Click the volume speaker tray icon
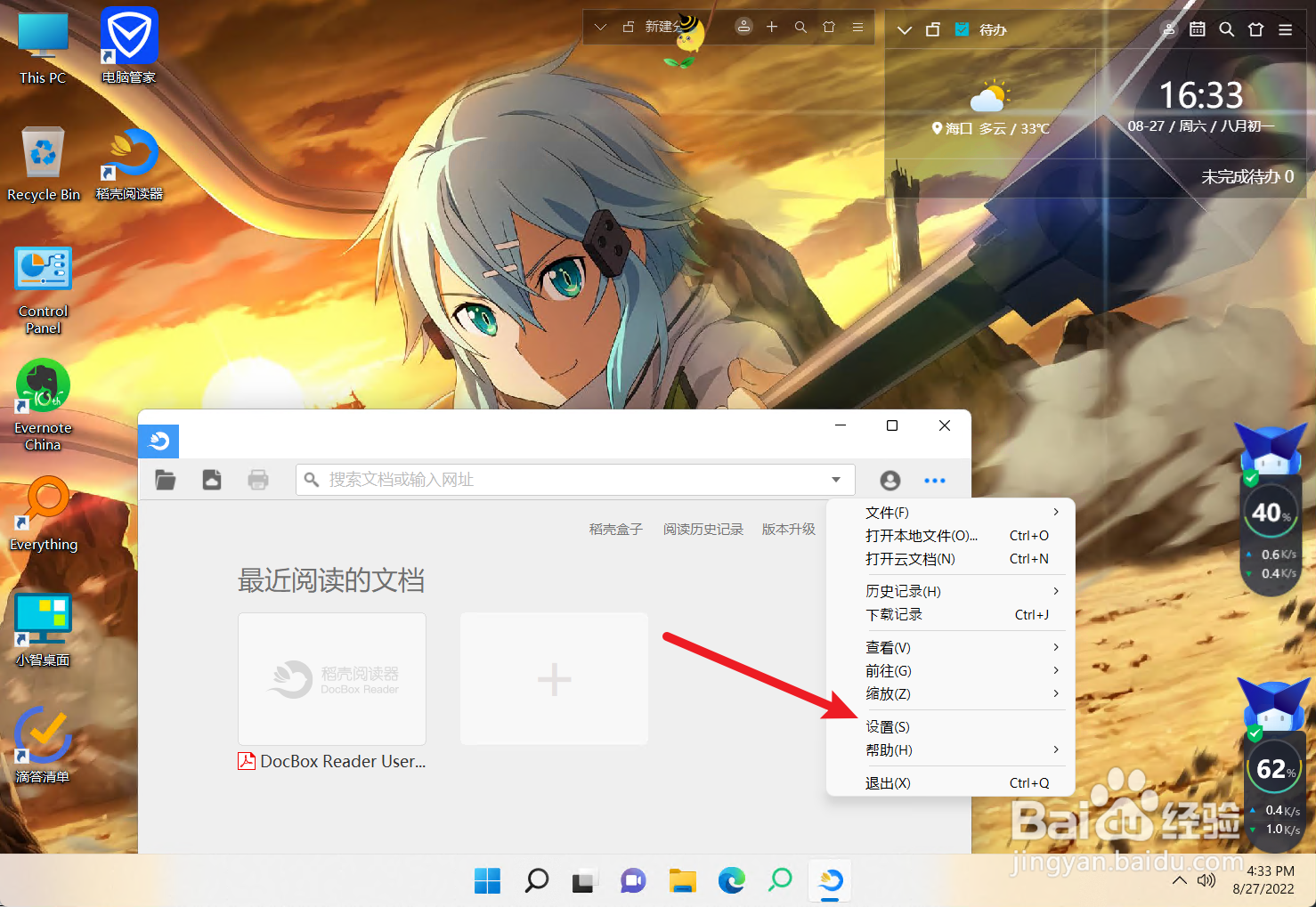 click(x=1206, y=880)
